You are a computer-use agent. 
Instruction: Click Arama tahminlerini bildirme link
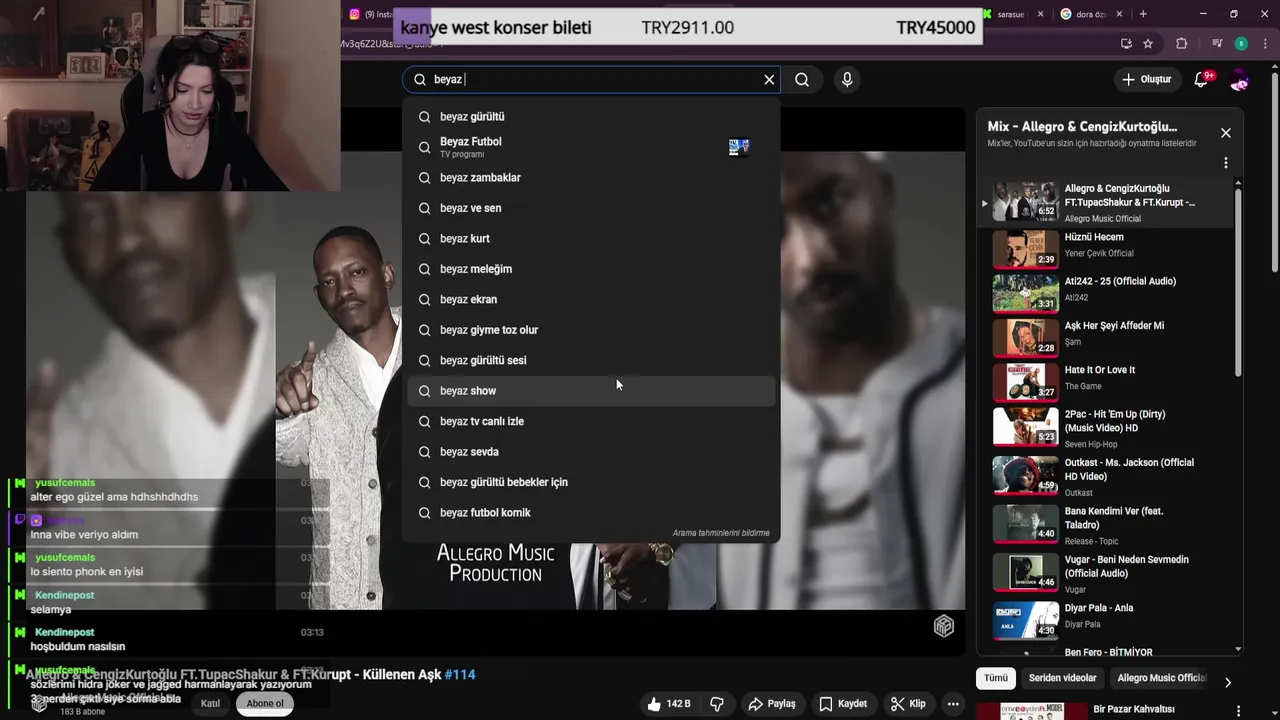[x=721, y=533]
